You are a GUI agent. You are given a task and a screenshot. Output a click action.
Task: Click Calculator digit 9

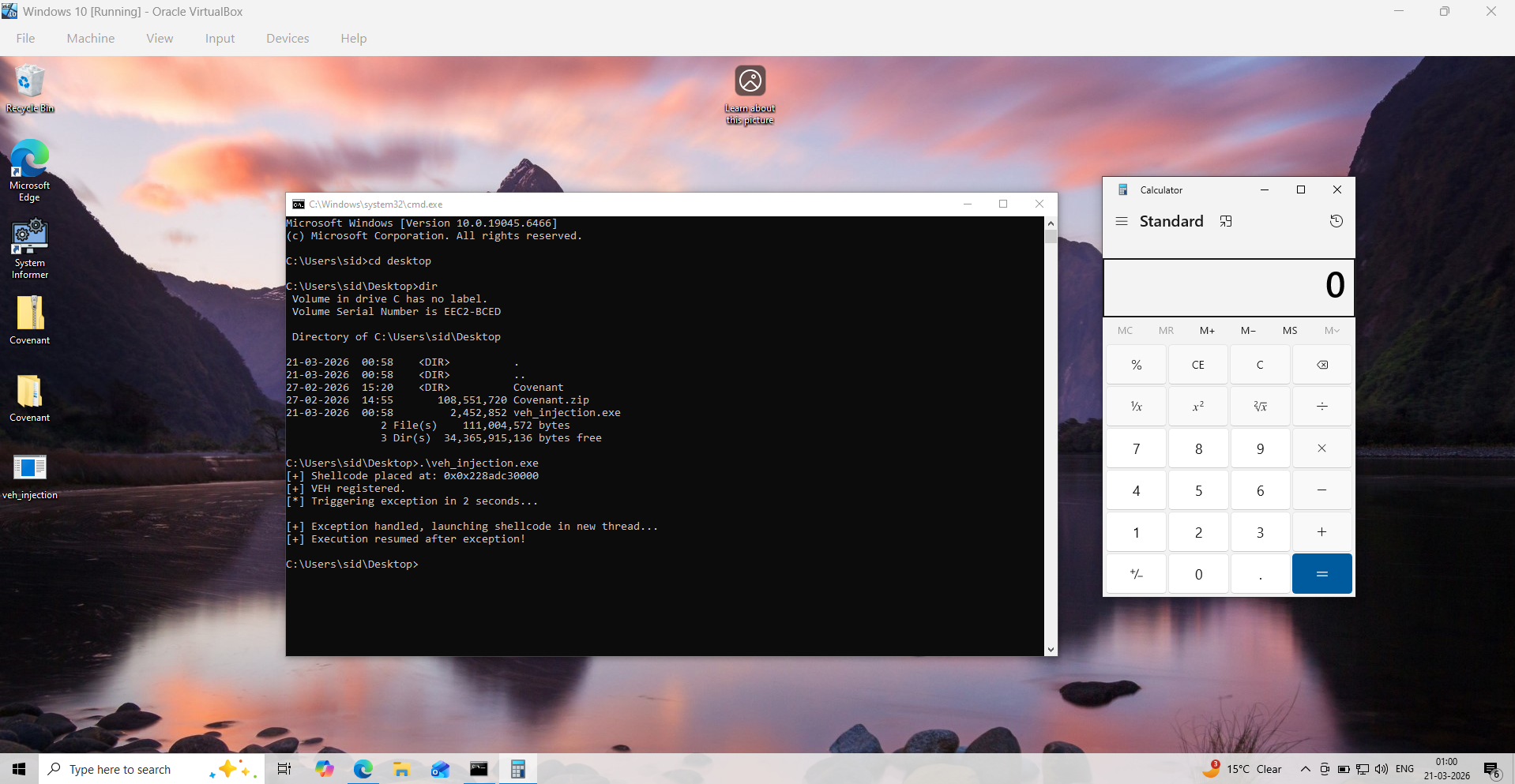tap(1260, 448)
